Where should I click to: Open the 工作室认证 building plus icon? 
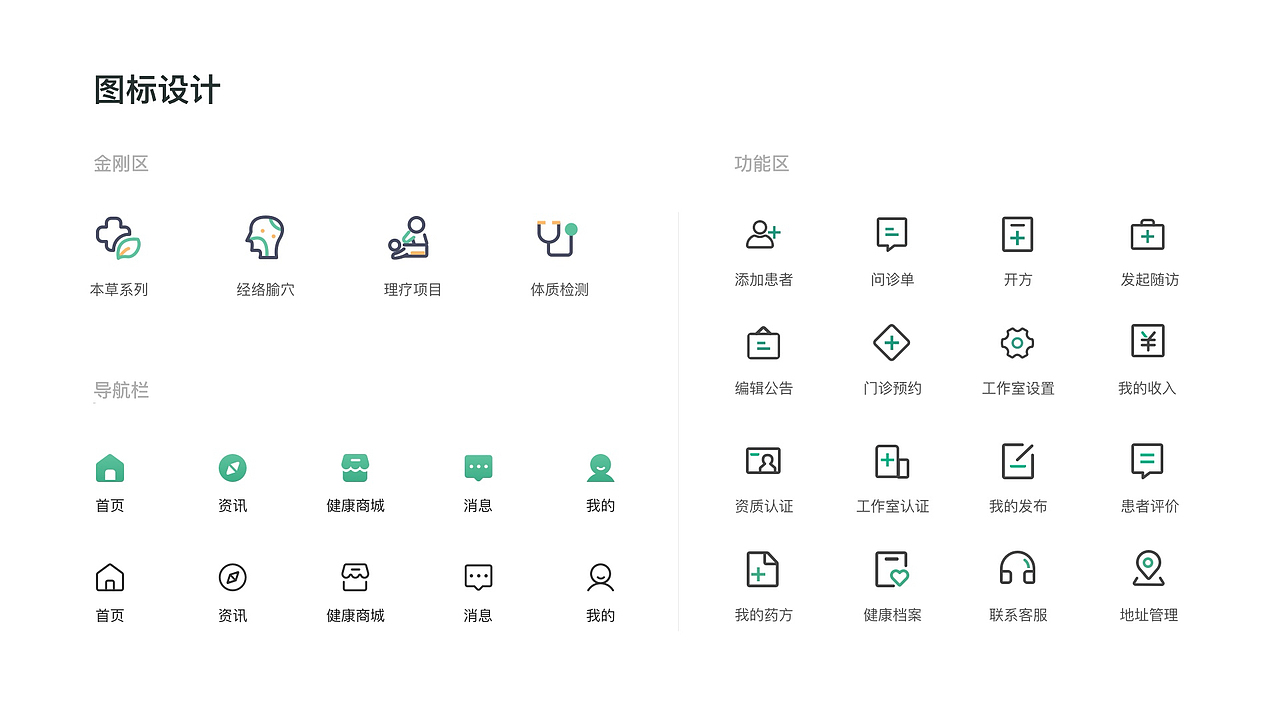tap(891, 461)
